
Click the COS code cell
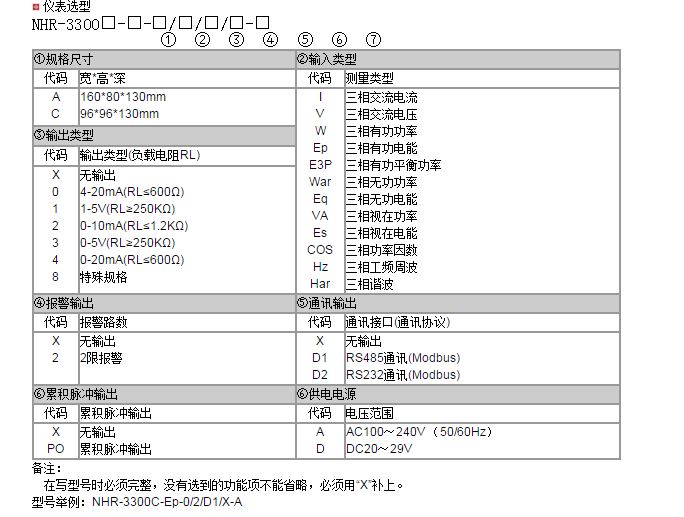[320, 250]
